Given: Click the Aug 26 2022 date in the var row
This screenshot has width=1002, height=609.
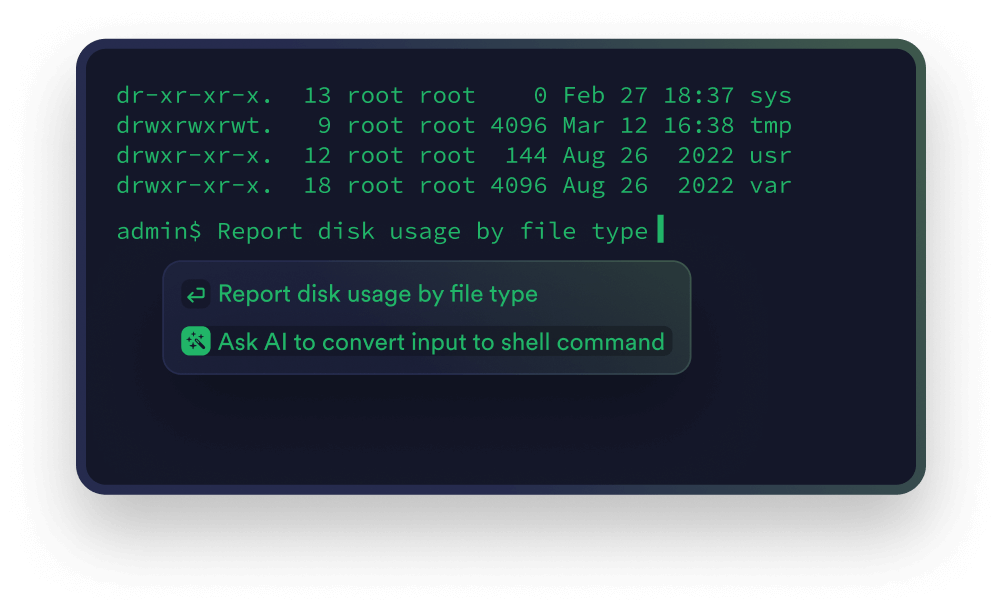Looking at the screenshot, I should coord(648,186).
